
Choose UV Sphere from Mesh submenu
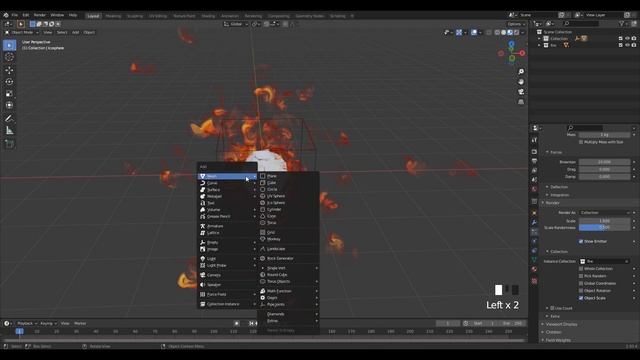point(289,196)
